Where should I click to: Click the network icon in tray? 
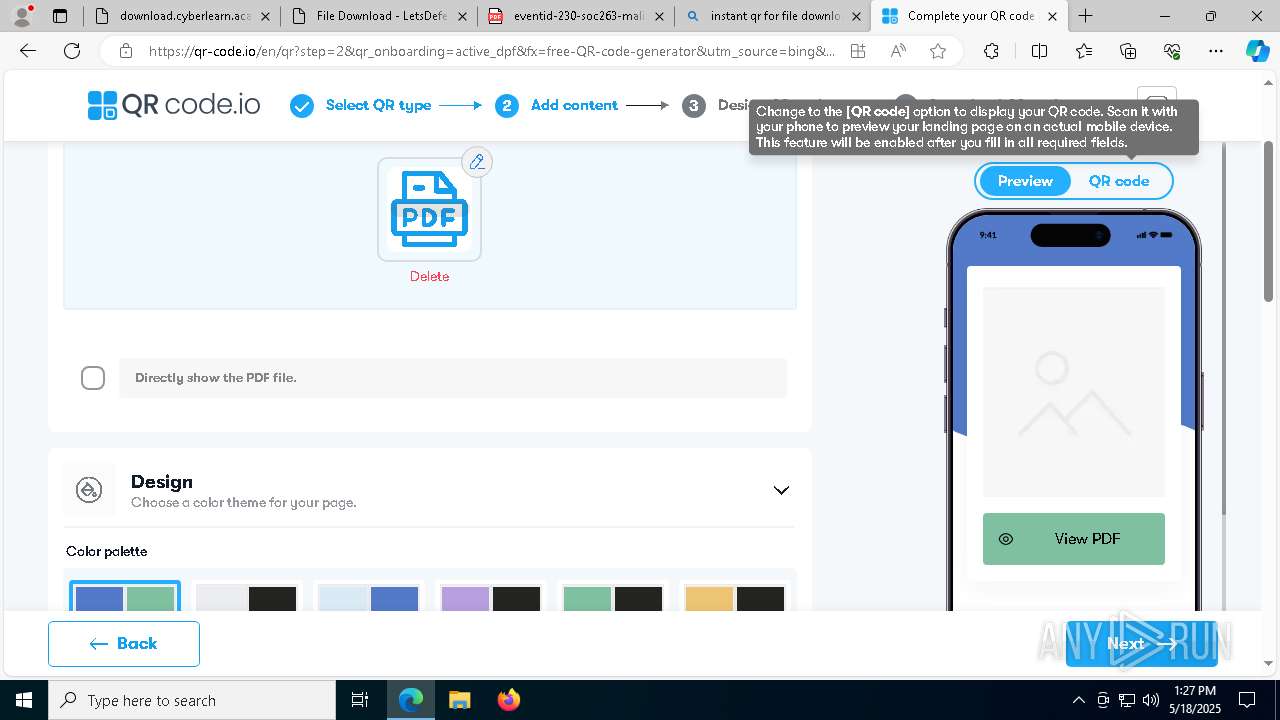[1127, 700]
